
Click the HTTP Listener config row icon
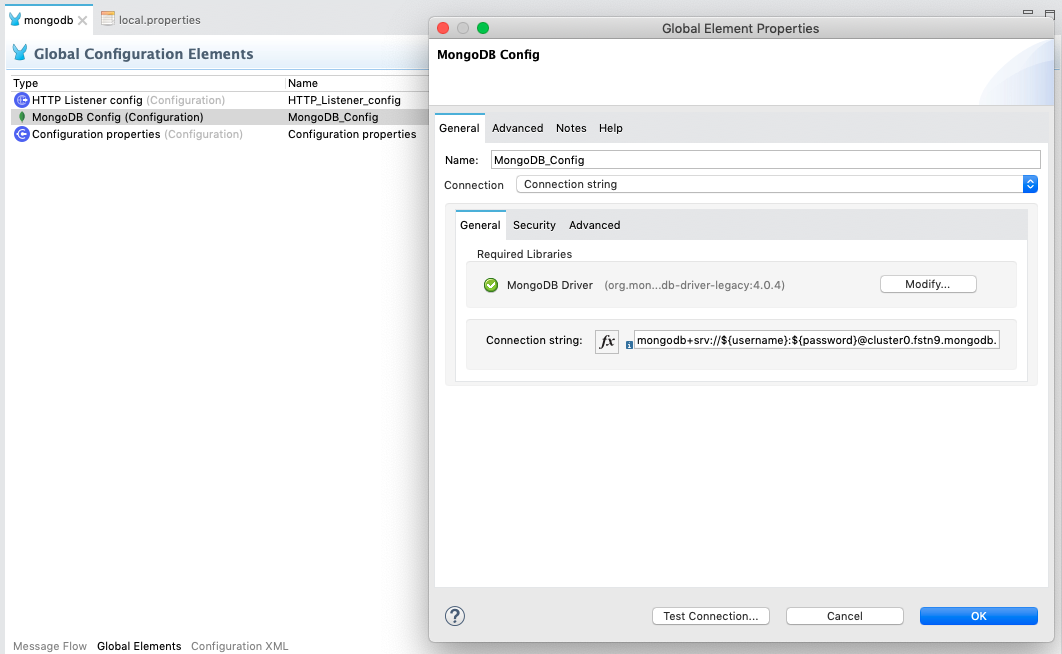(x=22, y=100)
